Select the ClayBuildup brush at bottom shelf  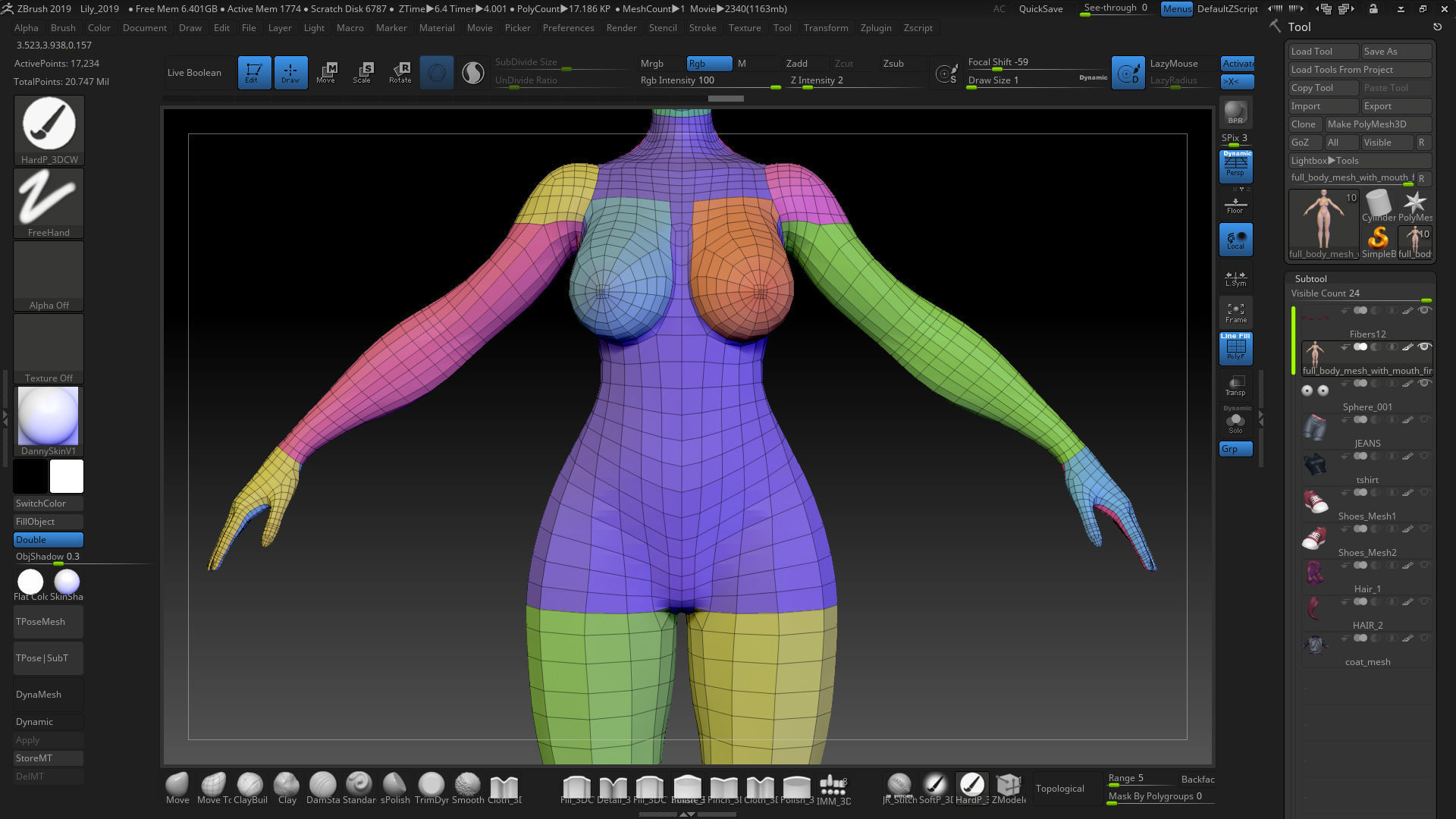pos(250,789)
